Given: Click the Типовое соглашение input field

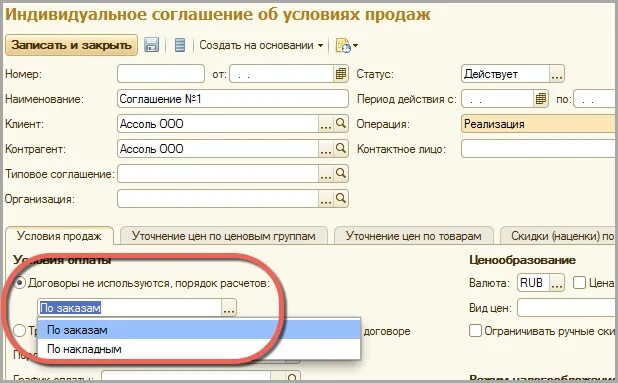Looking at the screenshot, I should pos(218,174).
